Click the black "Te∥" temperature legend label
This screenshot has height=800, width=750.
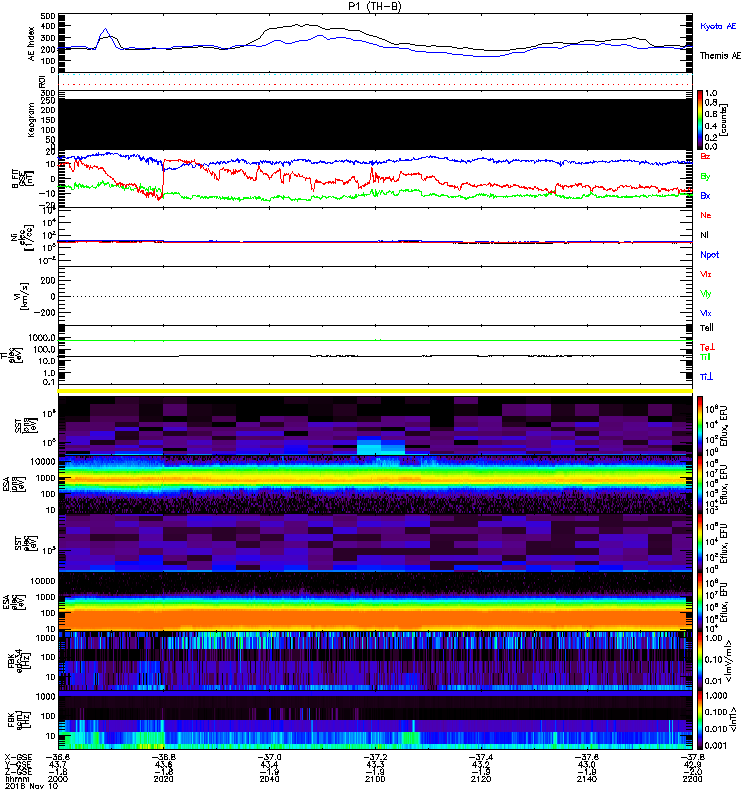click(x=707, y=328)
